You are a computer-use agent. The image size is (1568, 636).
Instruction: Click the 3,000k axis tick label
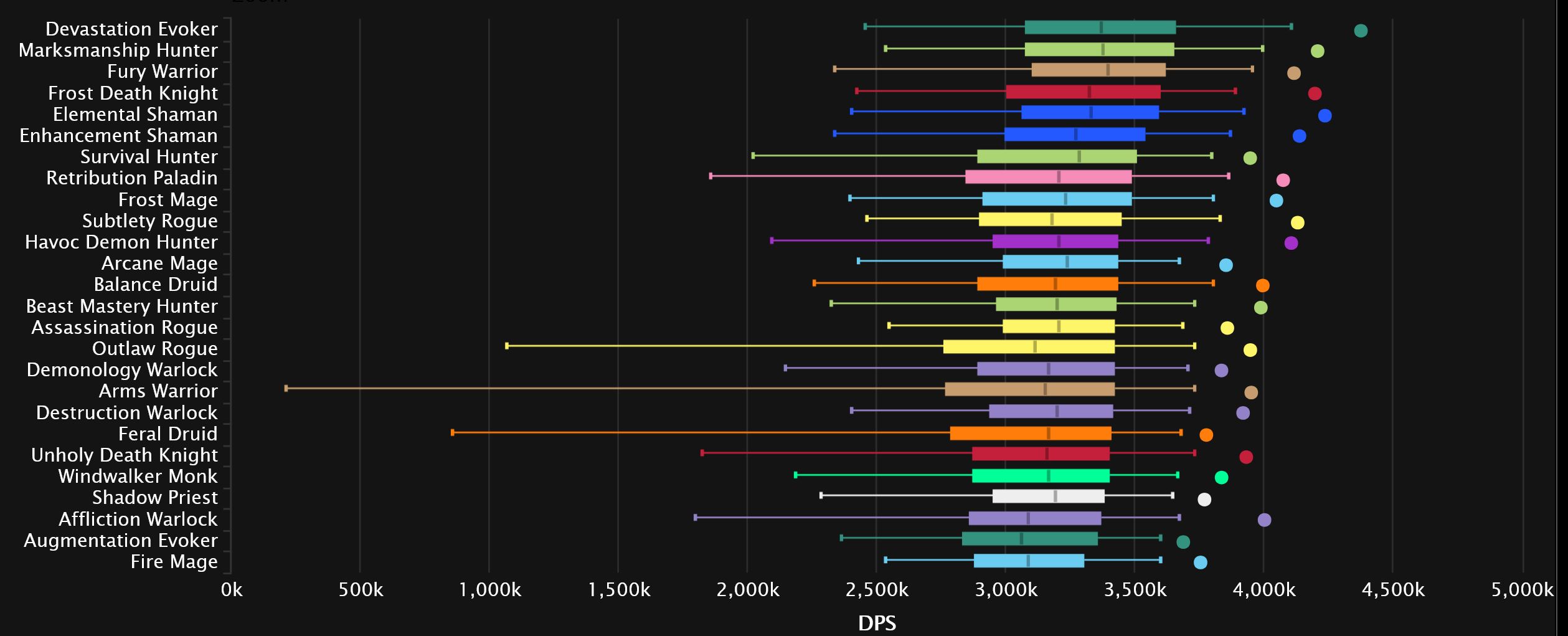tap(1006, 589)
